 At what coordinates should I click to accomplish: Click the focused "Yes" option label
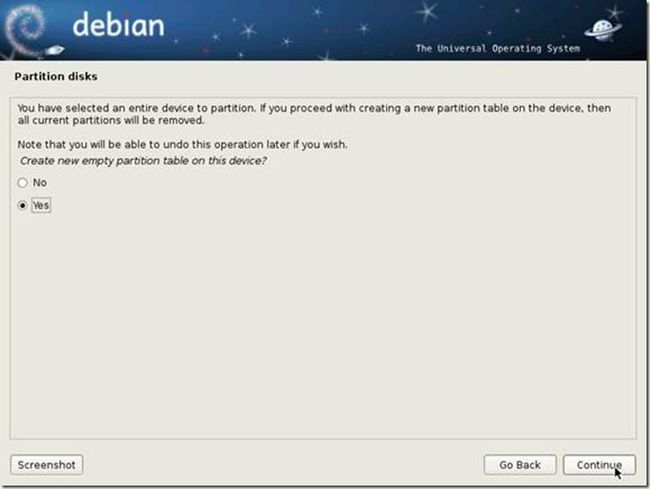[x=41, y=206]
